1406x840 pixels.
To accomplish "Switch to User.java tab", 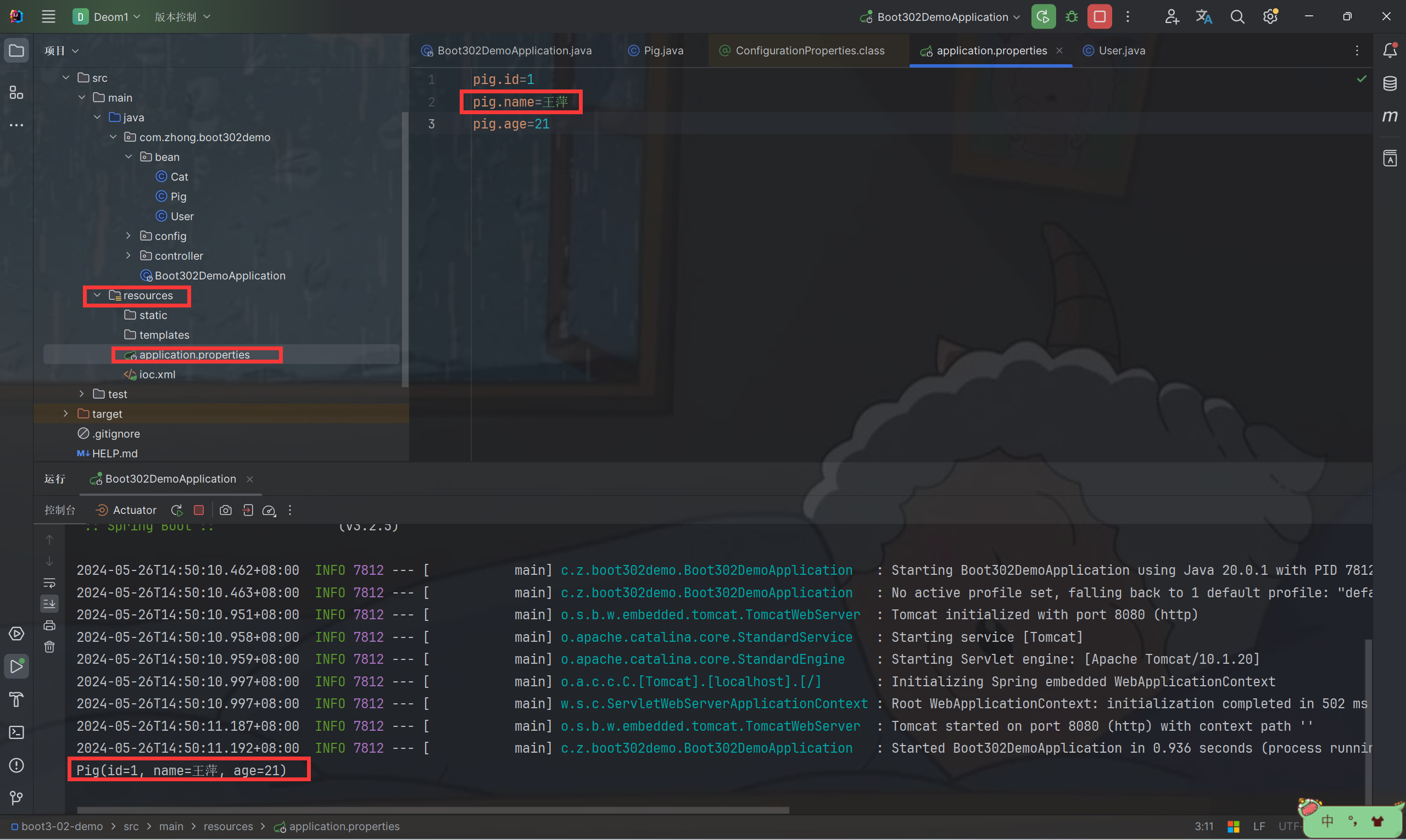I will point(1114,51).
